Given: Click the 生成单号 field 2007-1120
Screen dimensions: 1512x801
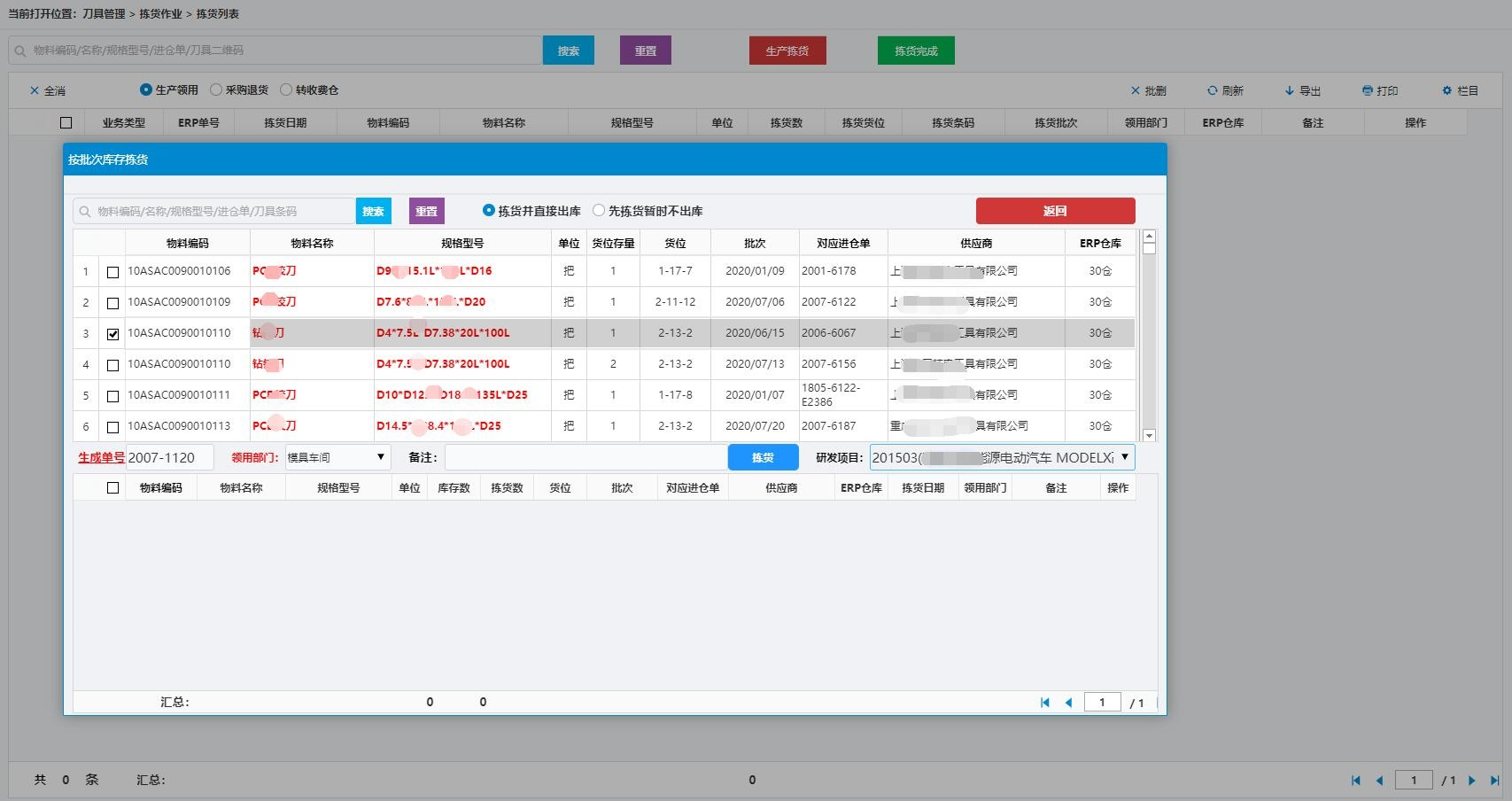Looking at the screenshot, I should (x=169, y=457).
